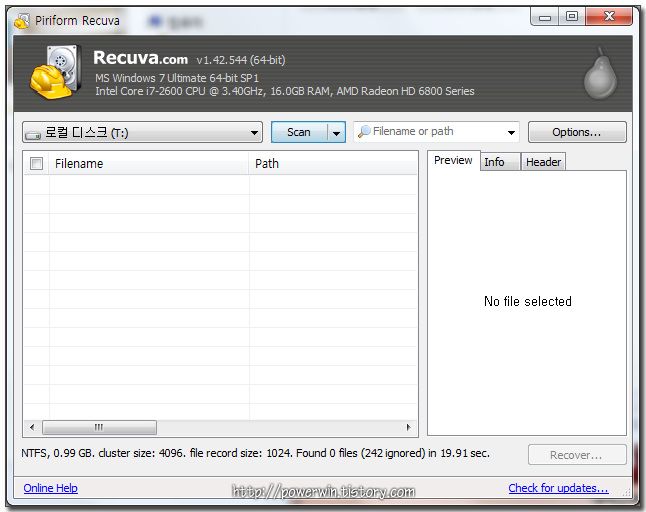Minimize the Piriform Recuva window

pyautogui.click(x=545, y=17)
